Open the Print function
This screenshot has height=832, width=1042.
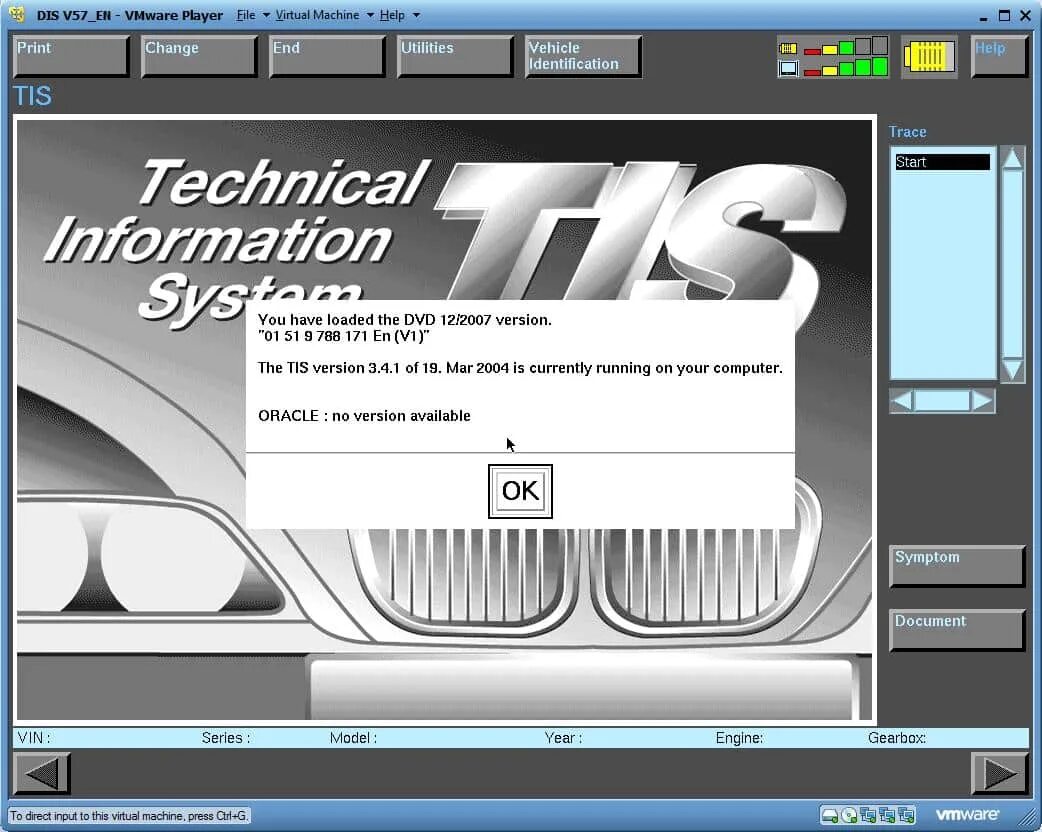(x=71, y=56)
